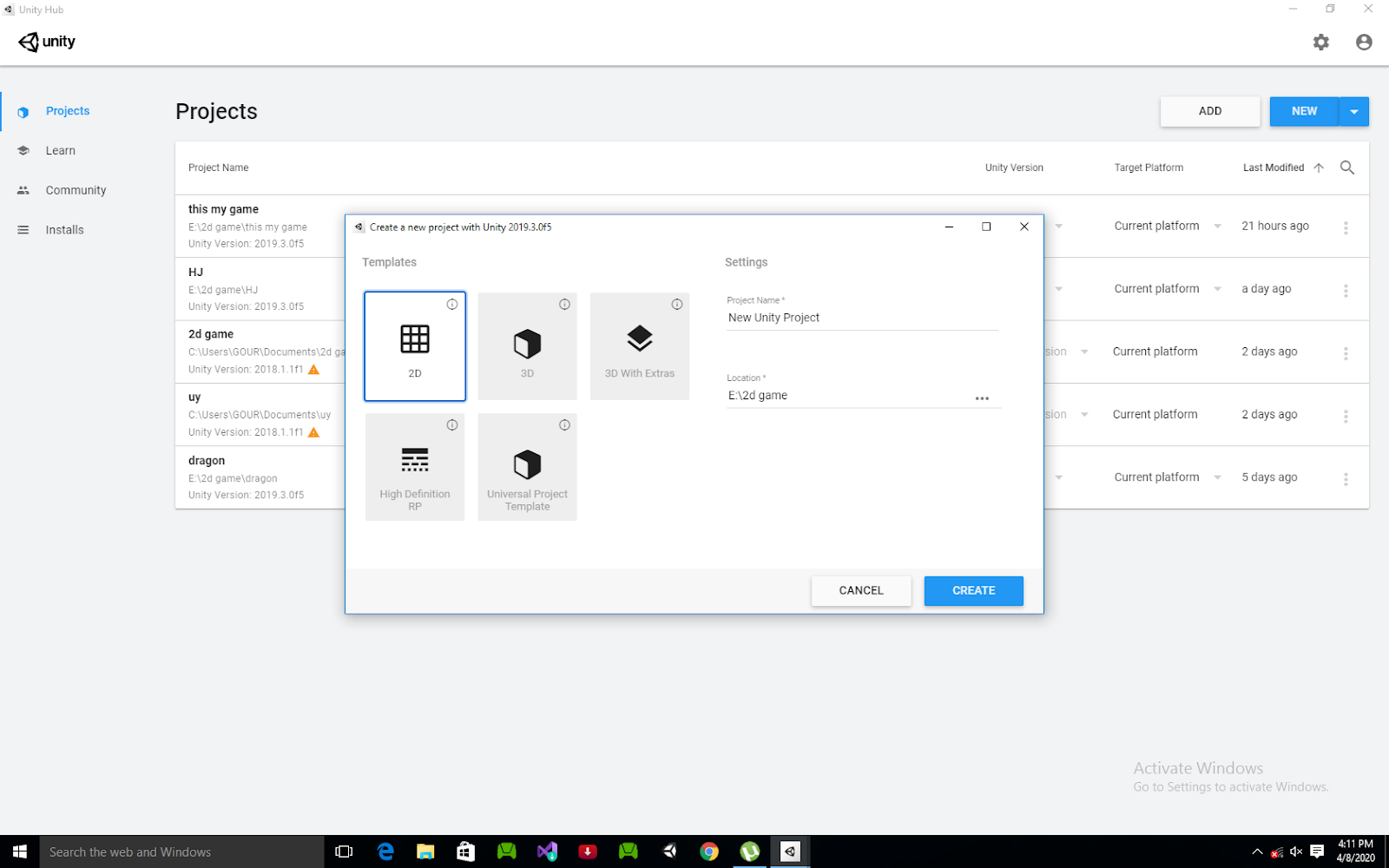
Task: Edit the Location path field
Action: (x=848, y=396)
